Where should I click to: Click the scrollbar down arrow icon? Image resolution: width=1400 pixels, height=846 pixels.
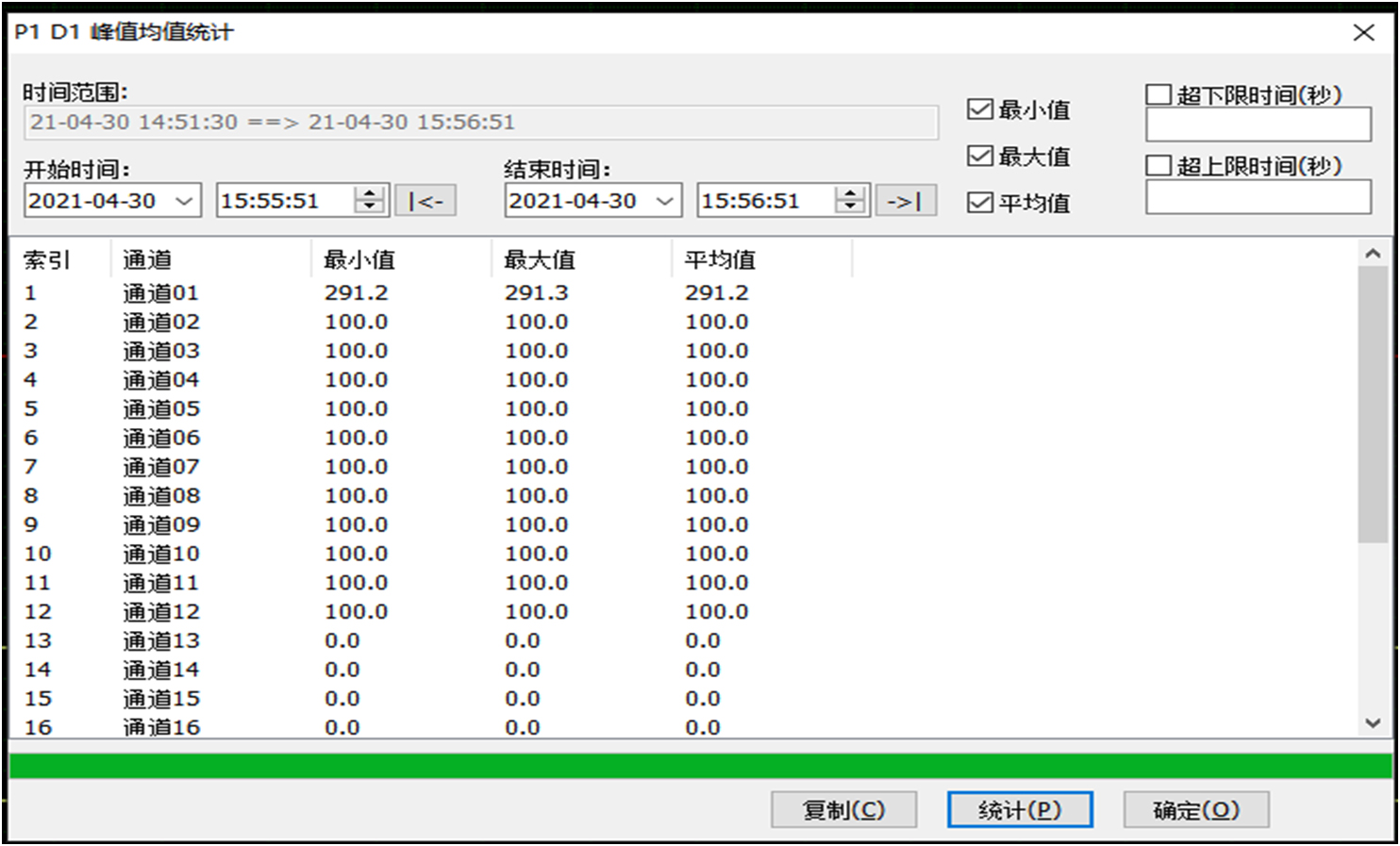tap(1375, 721)
